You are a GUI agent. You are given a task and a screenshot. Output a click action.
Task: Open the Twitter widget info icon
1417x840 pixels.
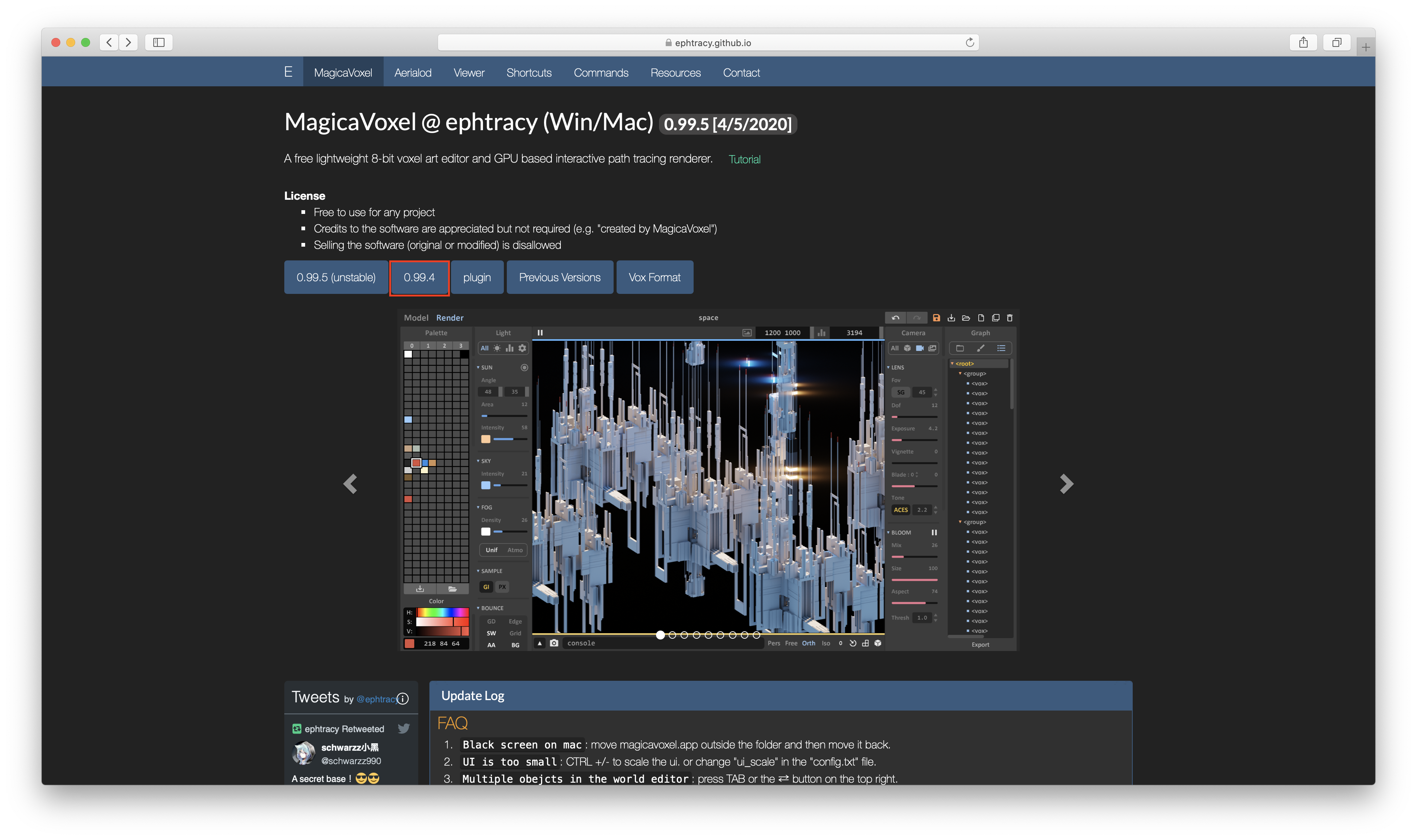coord(403,699)
